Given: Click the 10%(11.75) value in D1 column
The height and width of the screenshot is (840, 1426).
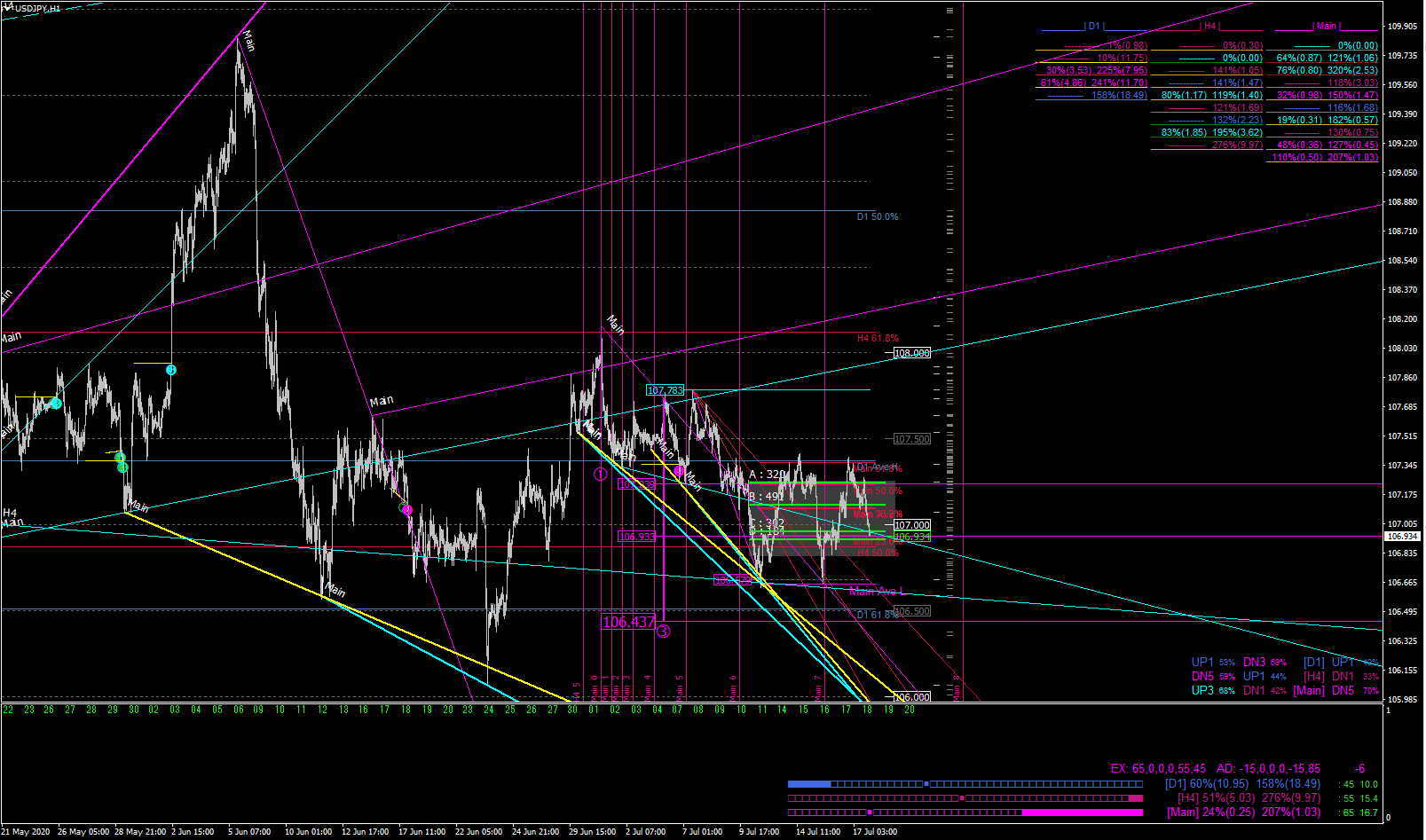Looking at the screenshot, I should click(1122, 59).
